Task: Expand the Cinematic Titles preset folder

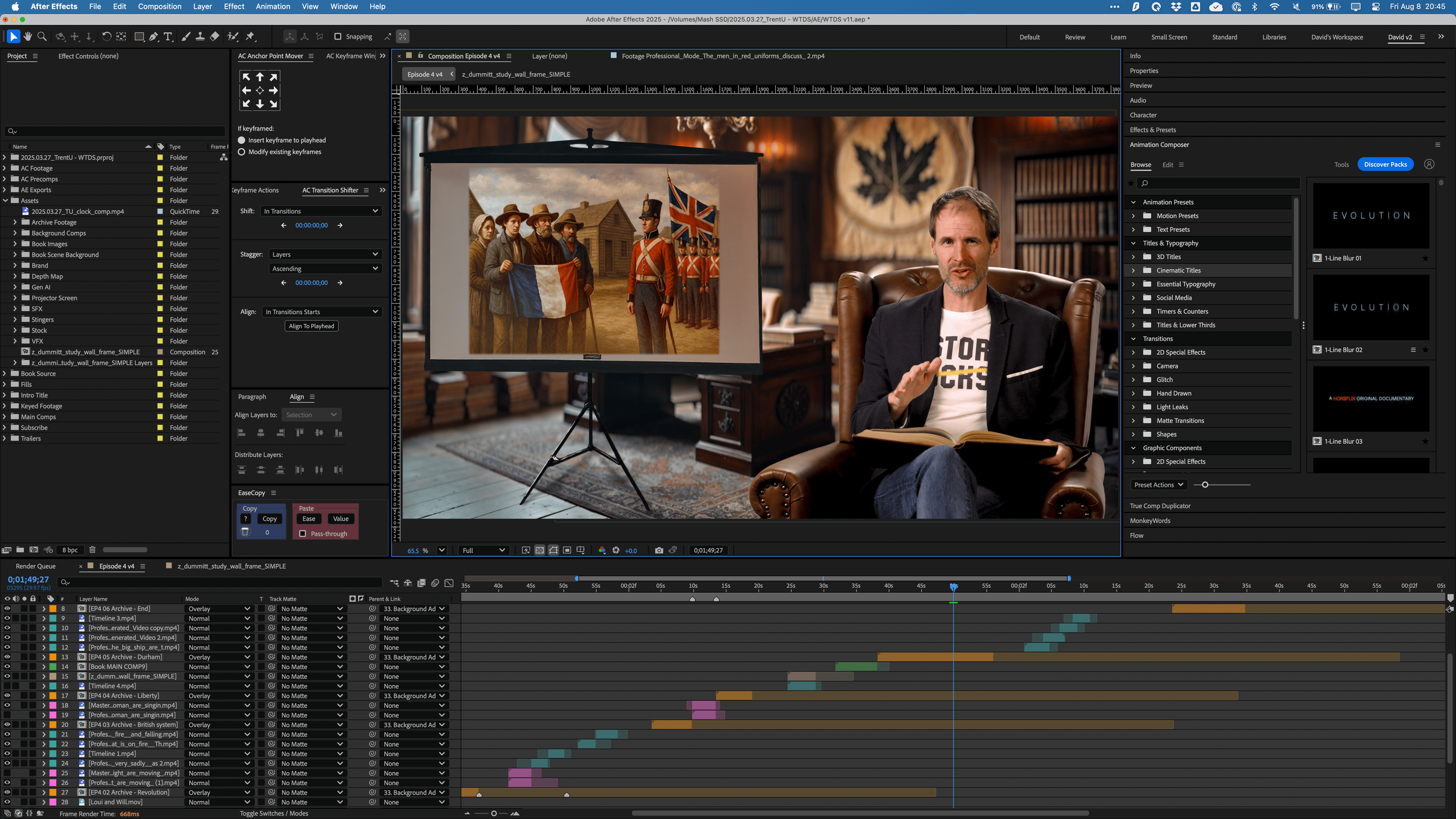Action: pyautogui.click(x=1133, y=270)
